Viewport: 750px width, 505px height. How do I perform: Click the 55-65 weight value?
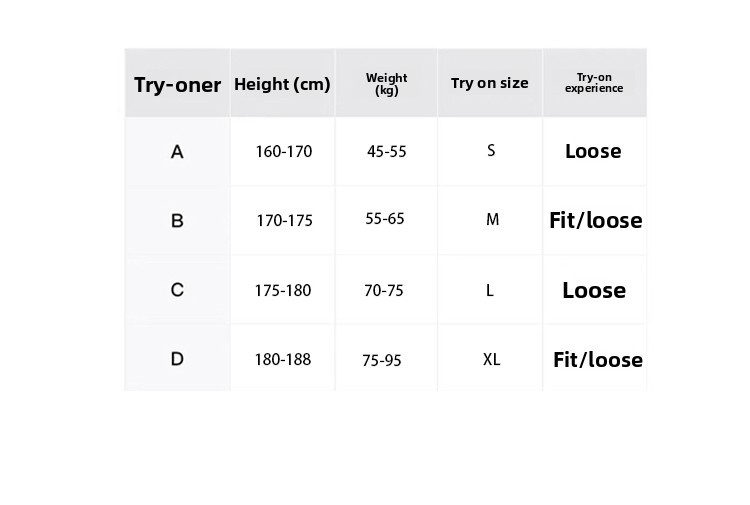[385, 218]
